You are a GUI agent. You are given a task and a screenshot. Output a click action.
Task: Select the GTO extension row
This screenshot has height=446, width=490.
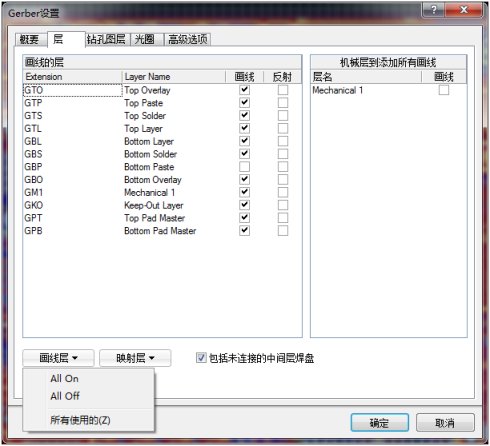pos(73,90)
